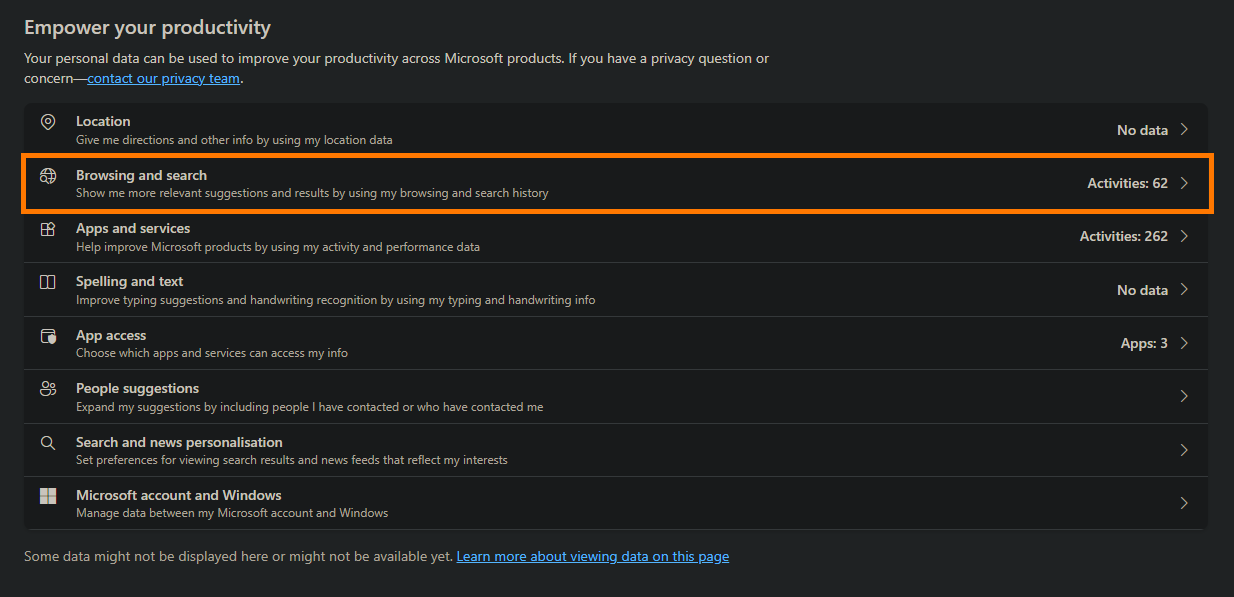The image size is (1234, 597).
Task: Expand Search and news personalisation chevron
Action: [x=1184, y=450]
